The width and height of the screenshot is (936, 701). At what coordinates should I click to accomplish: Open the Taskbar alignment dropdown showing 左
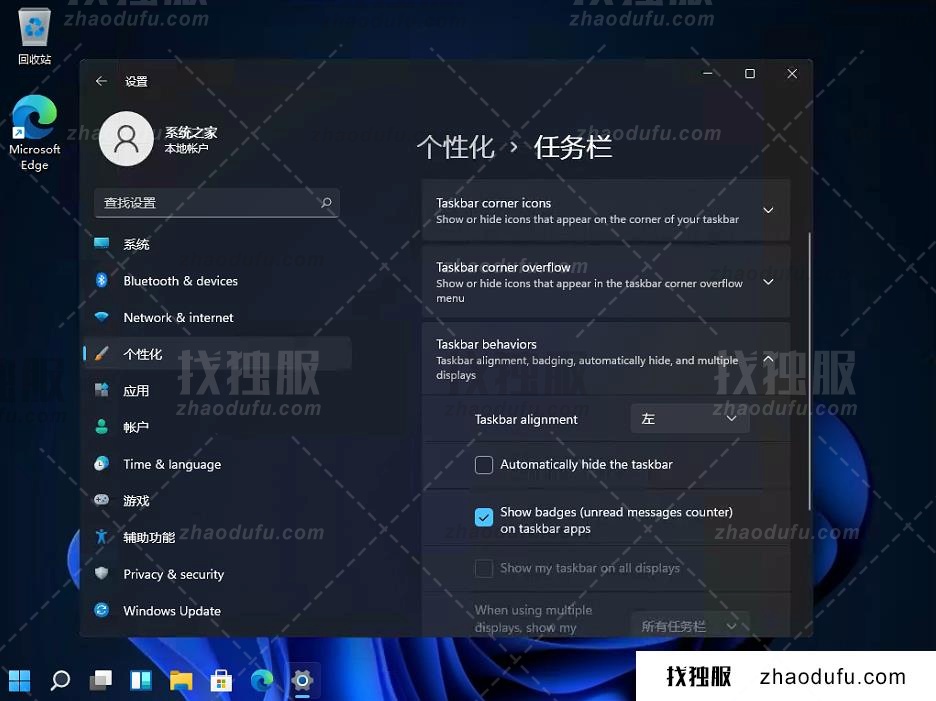pyautogui.click(x=689, y=419)
